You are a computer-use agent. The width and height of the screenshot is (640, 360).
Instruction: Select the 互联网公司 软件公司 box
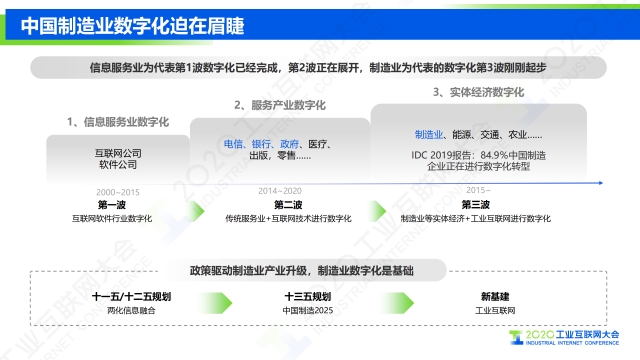[x=118, y=159]
